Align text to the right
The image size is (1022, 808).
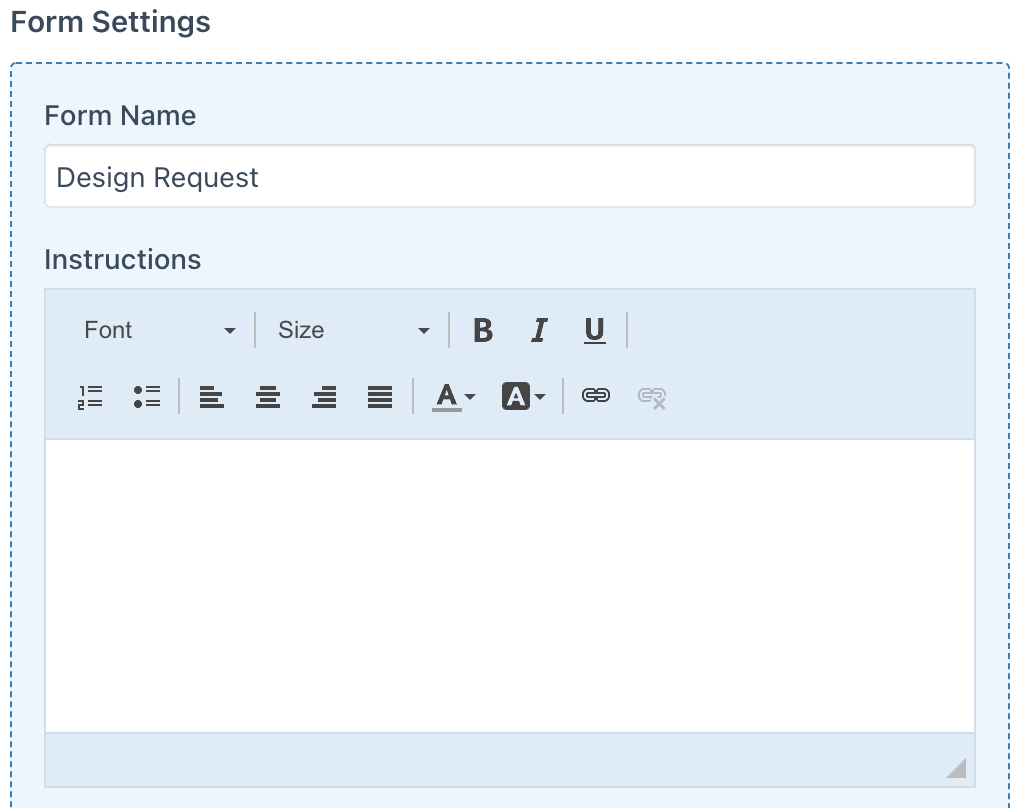(324, 397)
